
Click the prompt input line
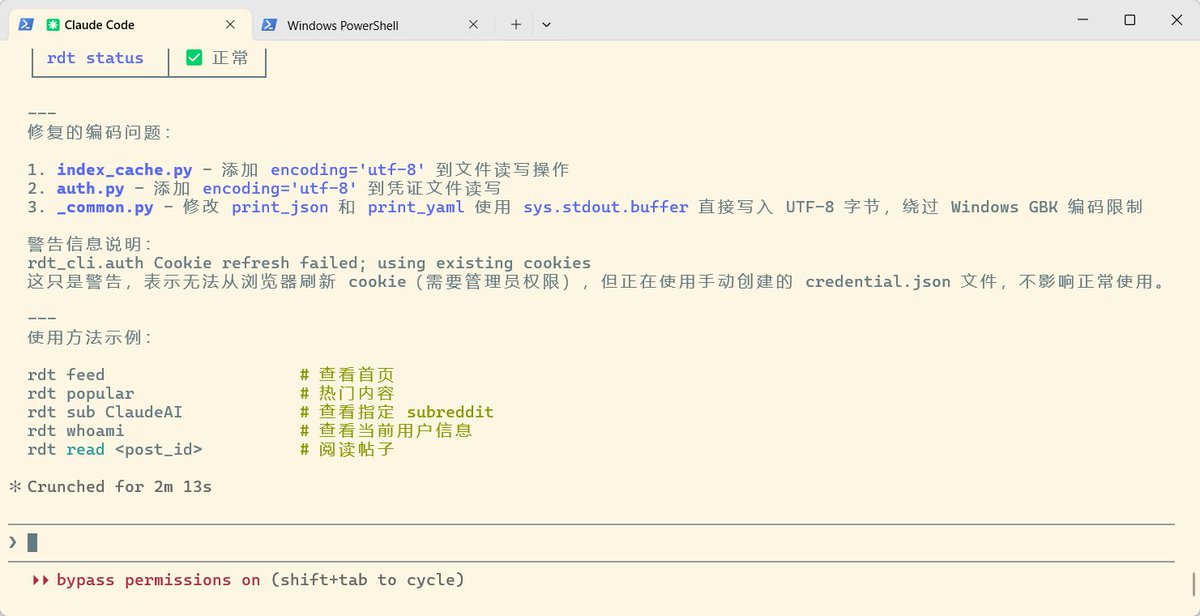590,542
